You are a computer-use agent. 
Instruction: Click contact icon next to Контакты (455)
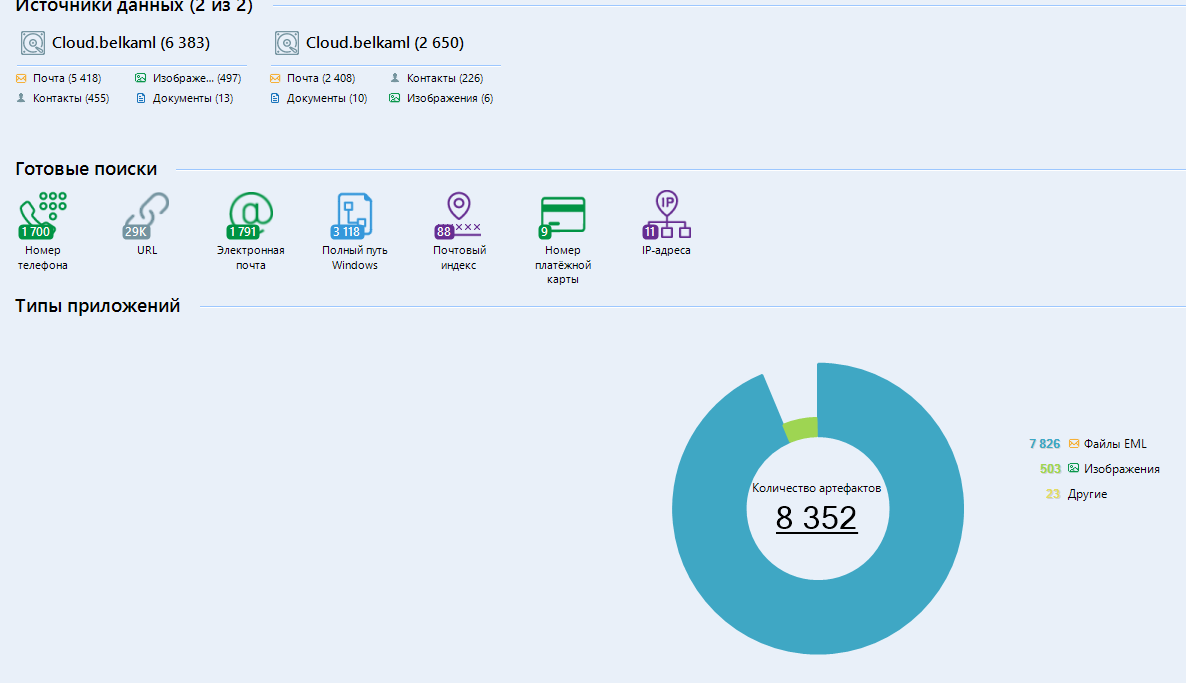[21, 98]
